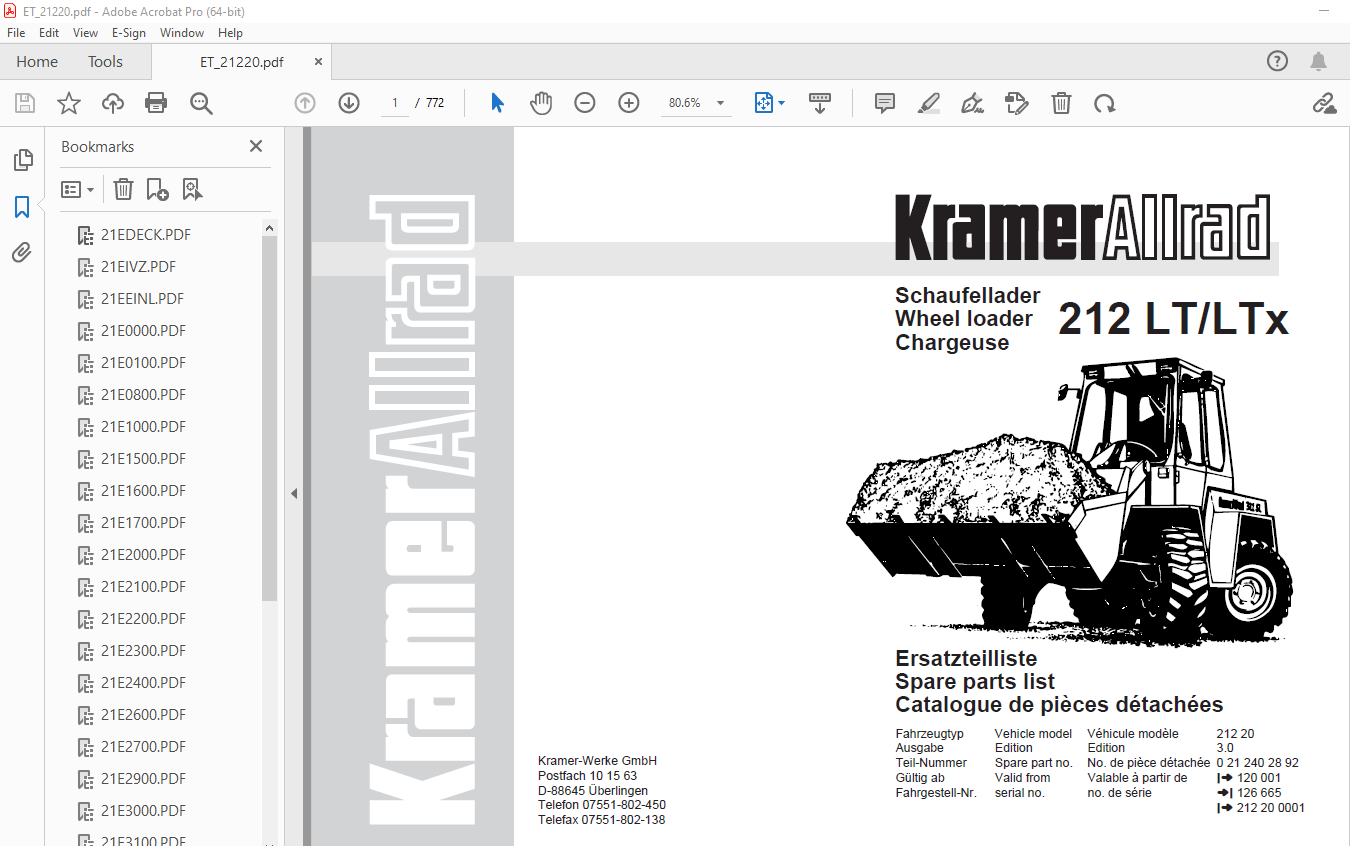This screenshot has width=1350, height=846.
Task: Open bookmark 21EDECK.PDF
Action: coord(145,235)
